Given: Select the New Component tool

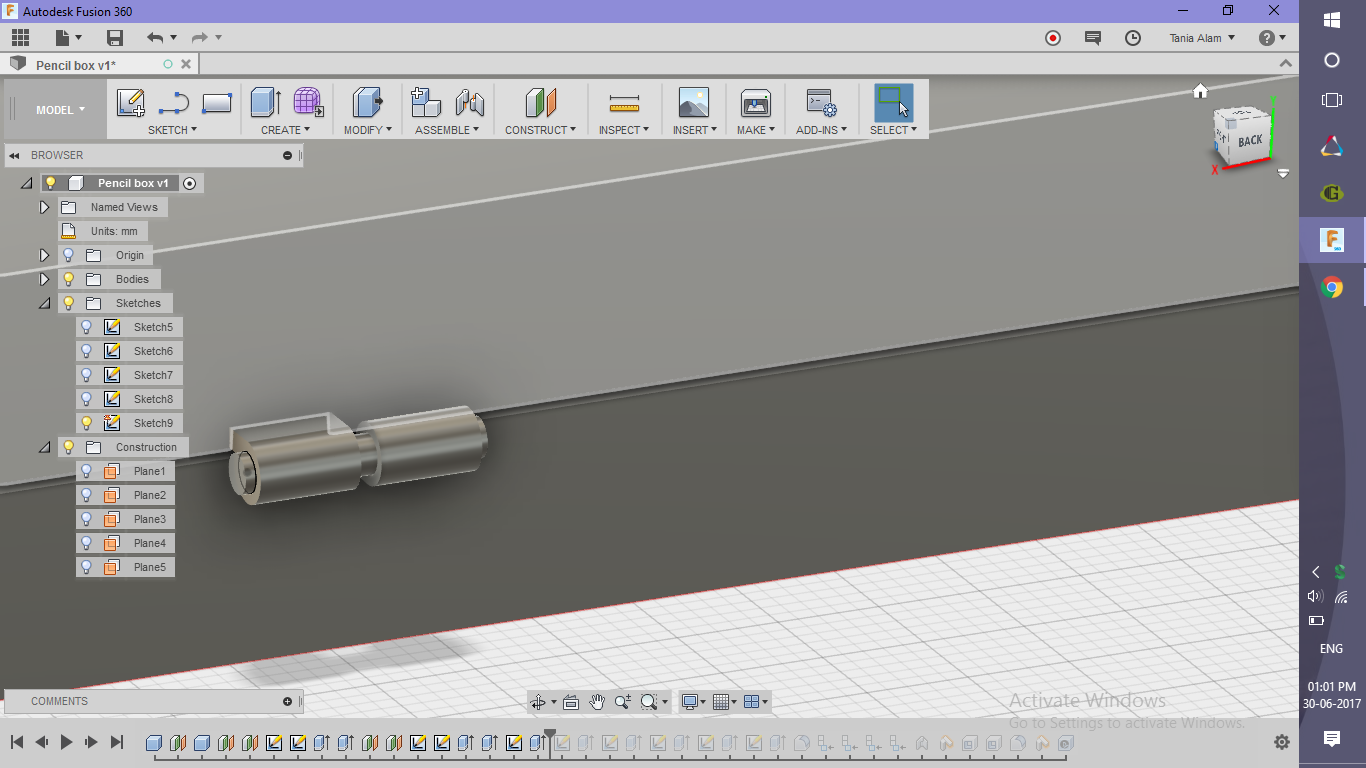Looking at the screenshot, I should point(426,103).
